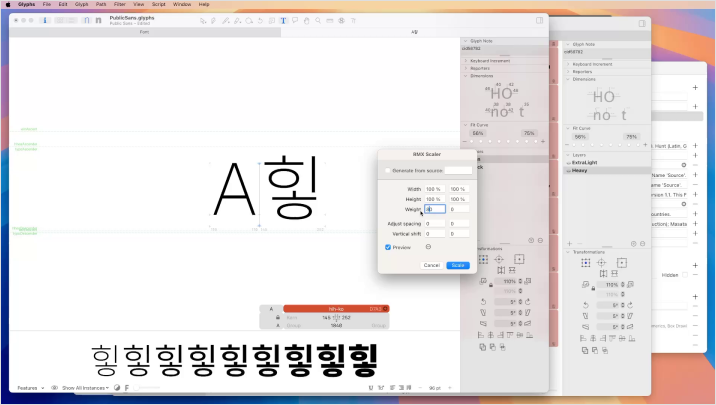Viewport: 716px width, 405px height.
Task: Set transform origin grid in front palette
Action: click(x=483, y=259)
